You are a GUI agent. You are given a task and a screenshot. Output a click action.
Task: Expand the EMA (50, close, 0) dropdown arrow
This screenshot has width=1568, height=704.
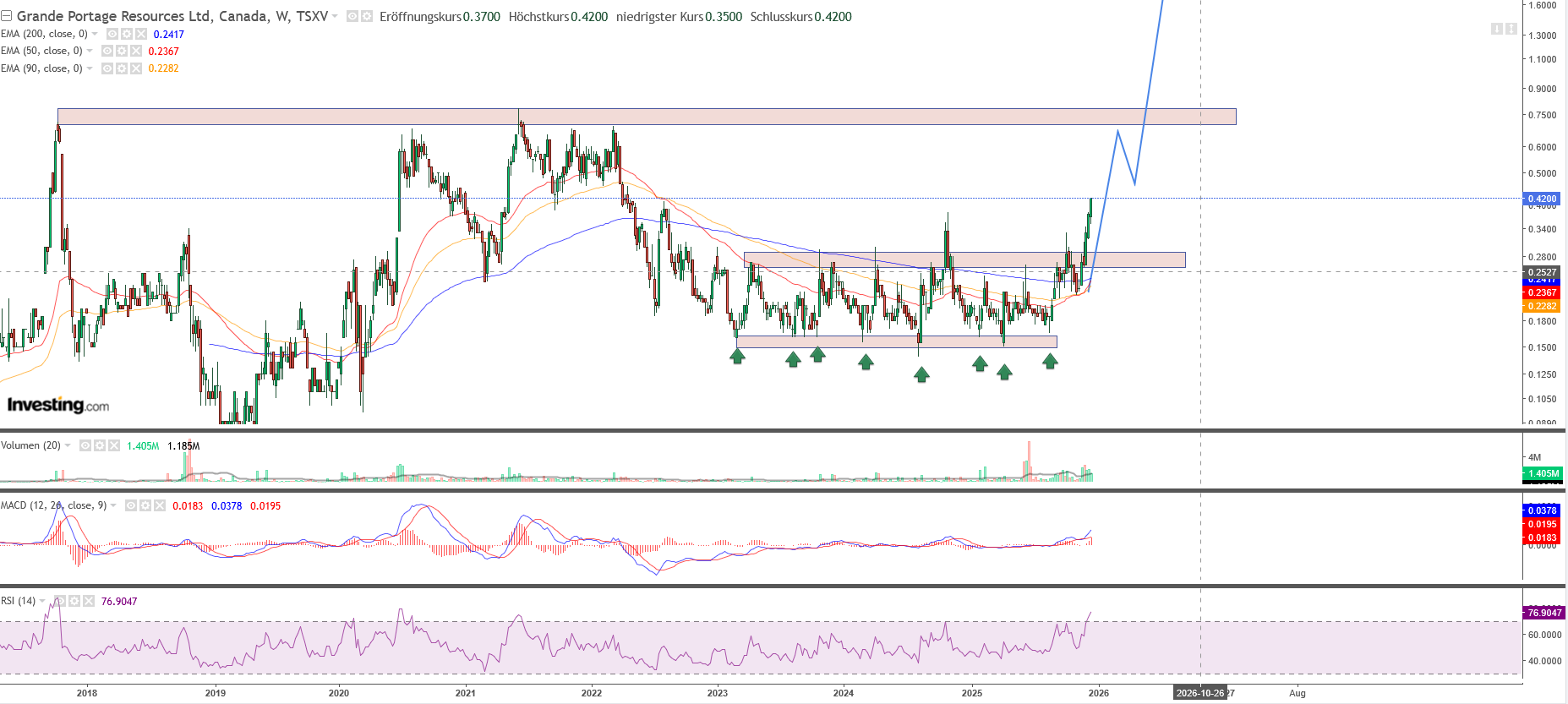tap(90, 51)
